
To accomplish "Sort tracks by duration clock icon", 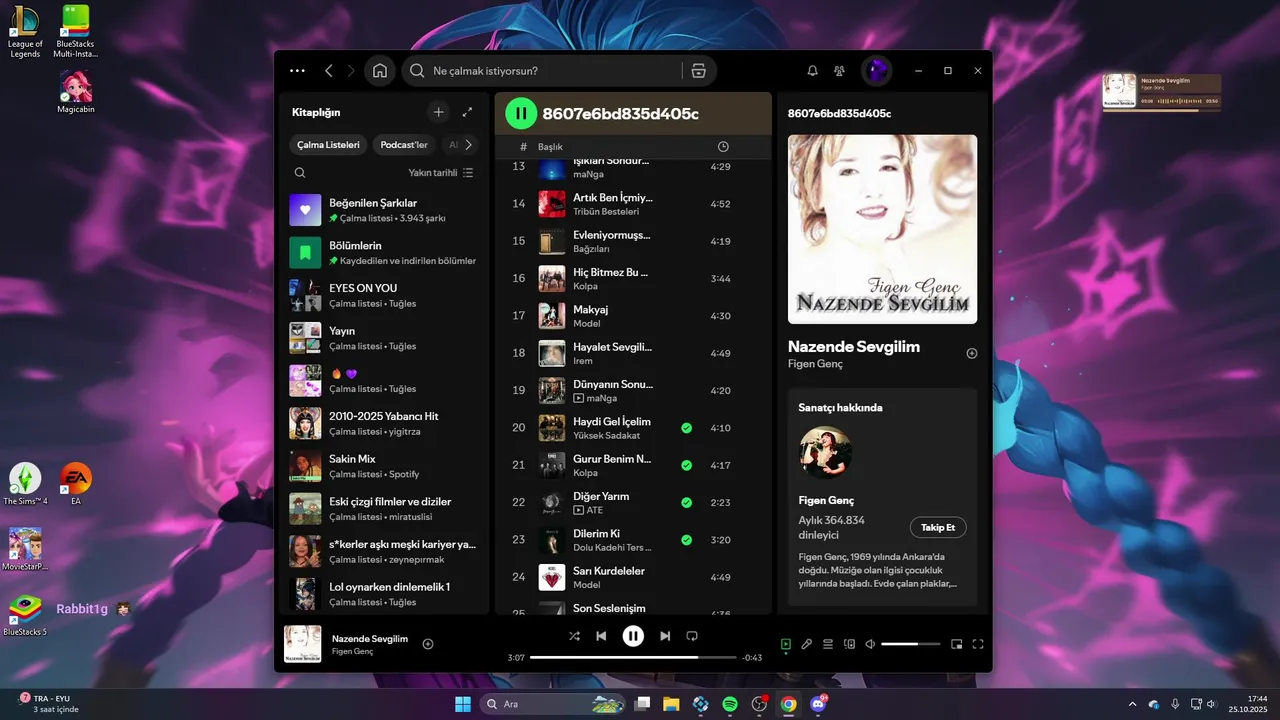I will tap(723, 146).
